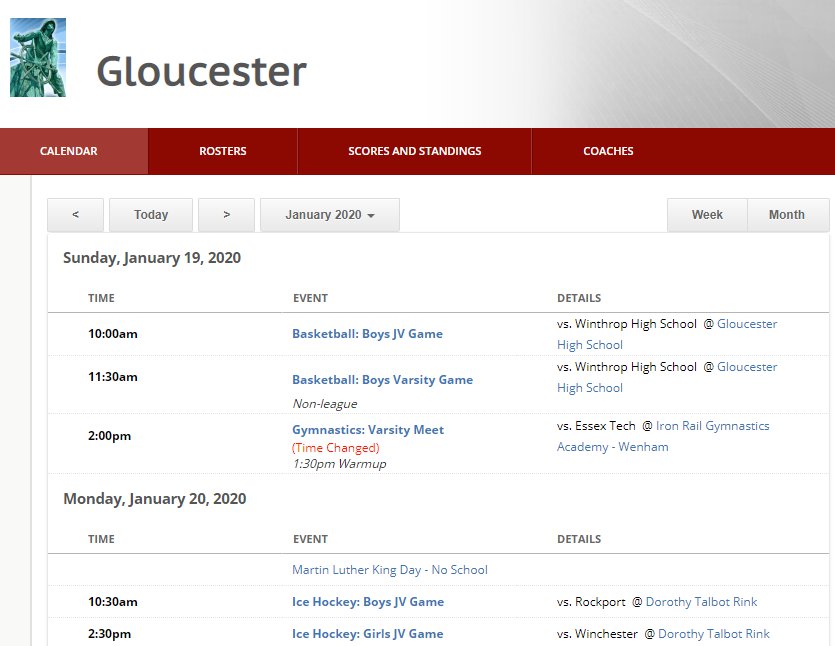Open the ROSTERS tab
The width and height of the screenshot is (835, 646).
[x=222, y=151]
